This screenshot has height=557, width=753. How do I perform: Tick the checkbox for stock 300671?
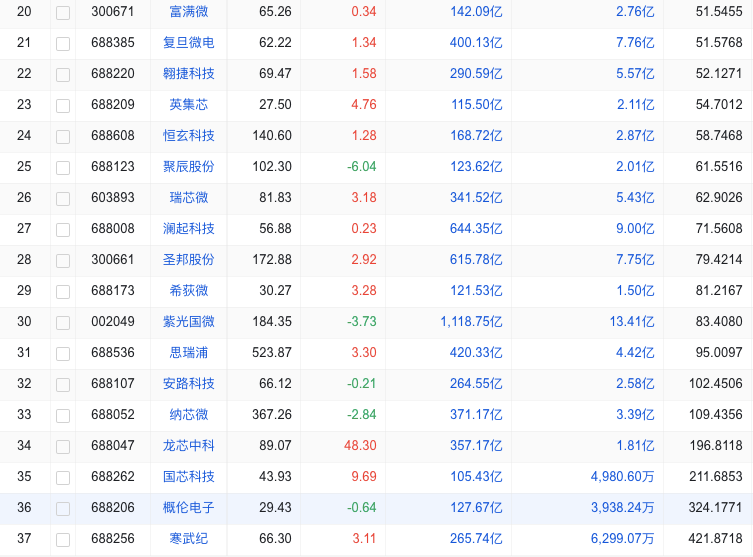point(63,12)
